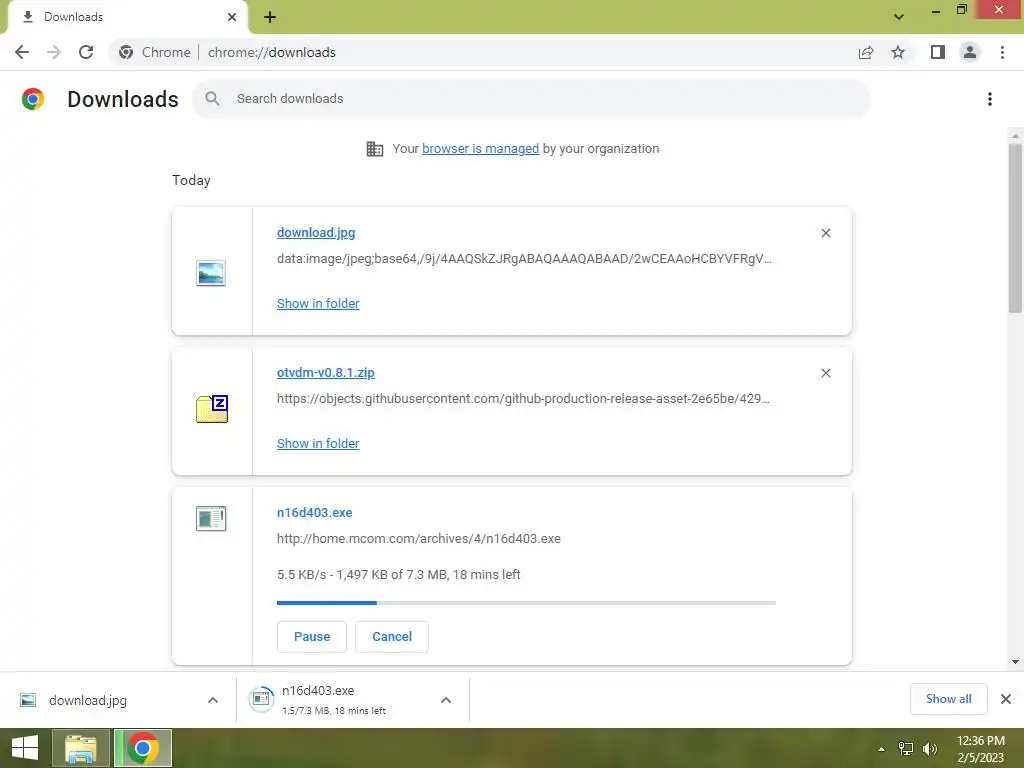Remove download.jpg from the list

click(x=825, y=233)
